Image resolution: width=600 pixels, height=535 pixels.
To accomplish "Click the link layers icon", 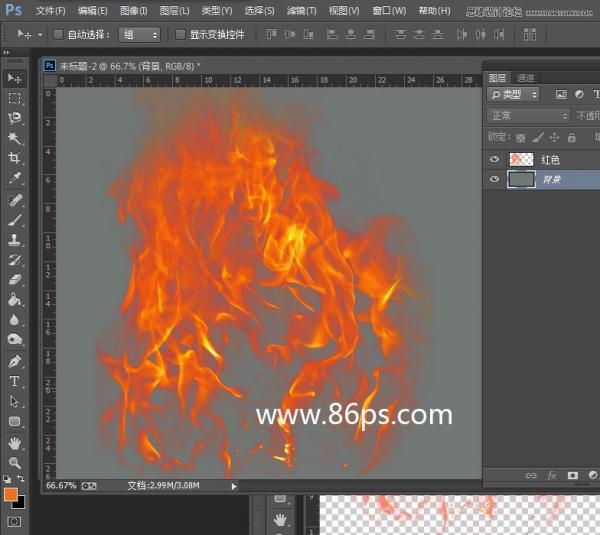I will (x=531, y=475).
